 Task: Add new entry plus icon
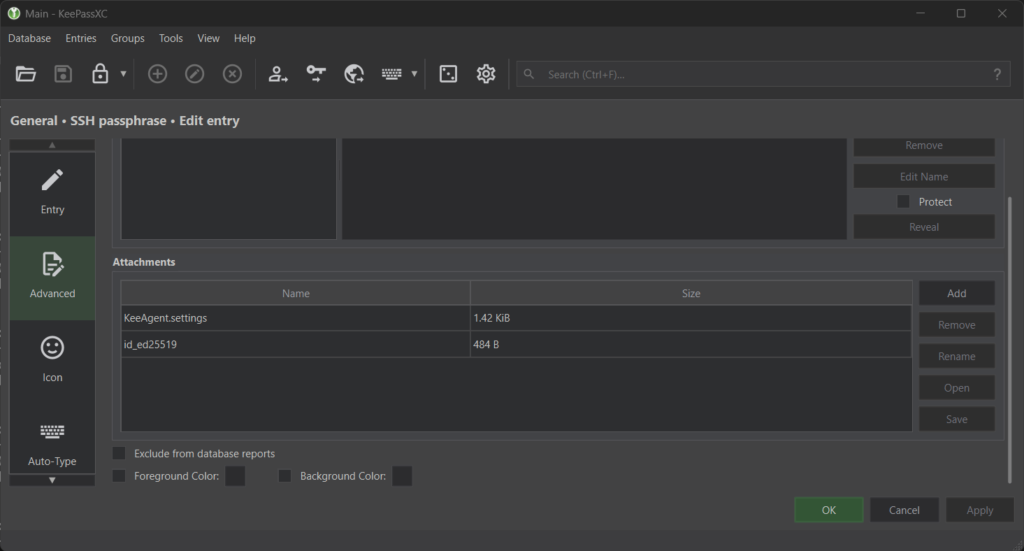click(157, 74)
